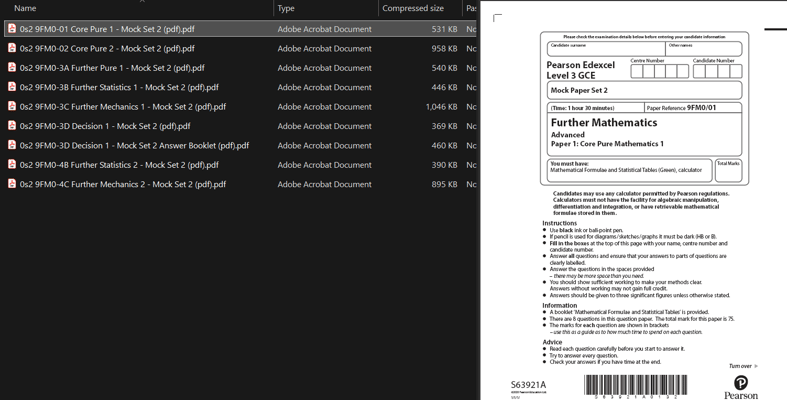This screenshot has height=400, width=787.
Task: Select file 0s2 9FM0-4B Further Statistics 2
Action: coord(119,165)
